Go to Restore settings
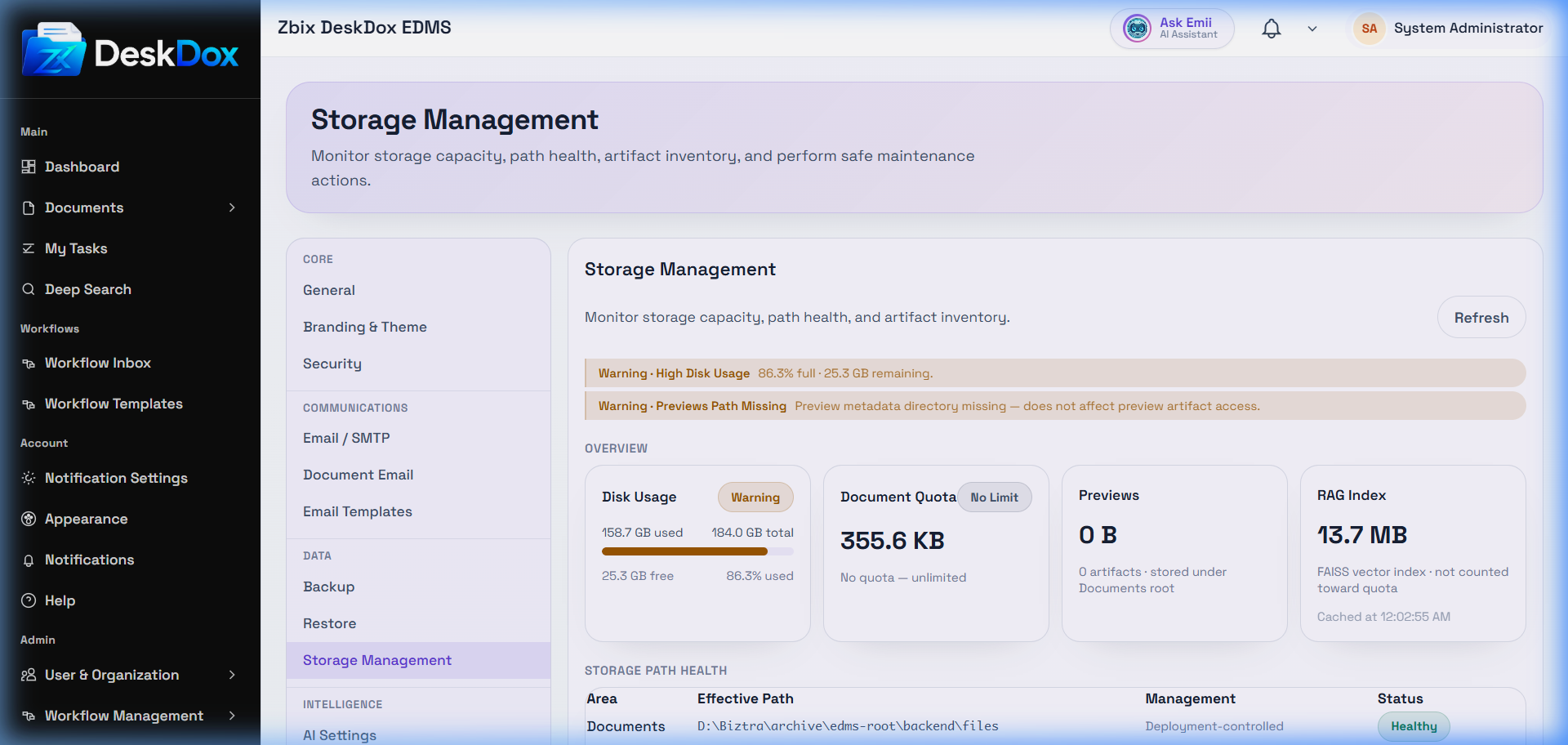 click(418, 623)
